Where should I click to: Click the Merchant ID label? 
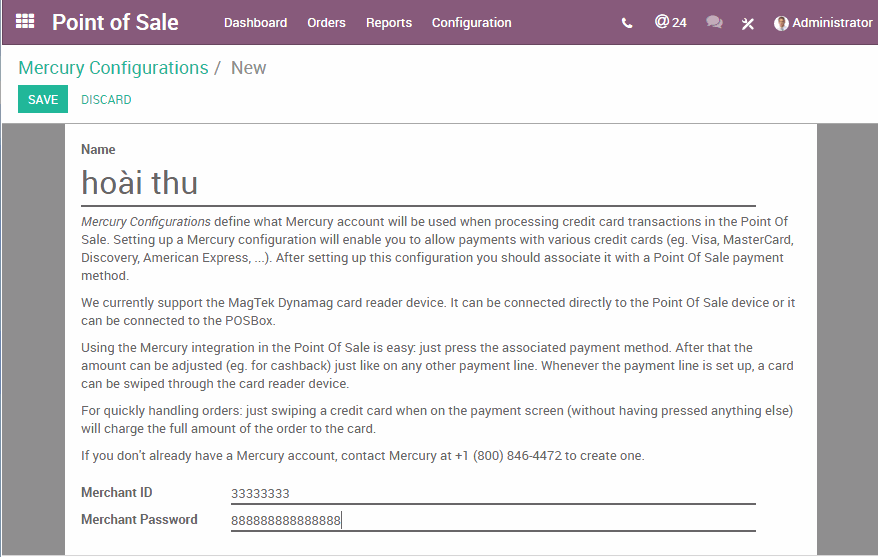click(x=116, y=493)
